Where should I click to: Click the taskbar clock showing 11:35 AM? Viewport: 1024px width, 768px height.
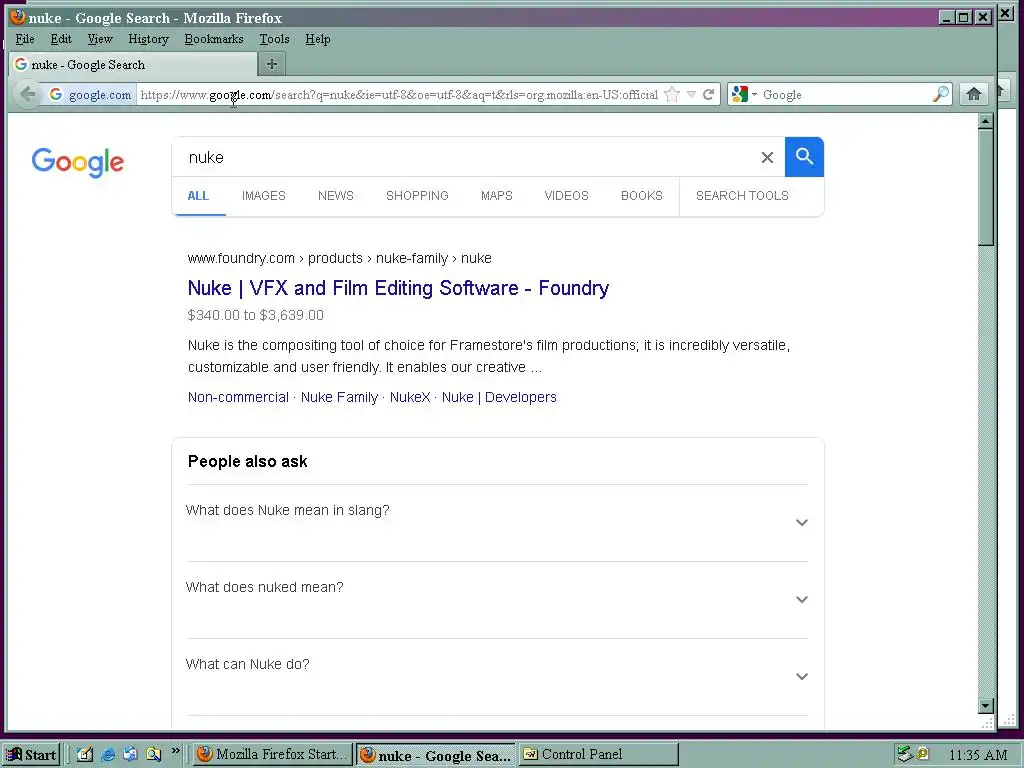(x=978, y=755)
